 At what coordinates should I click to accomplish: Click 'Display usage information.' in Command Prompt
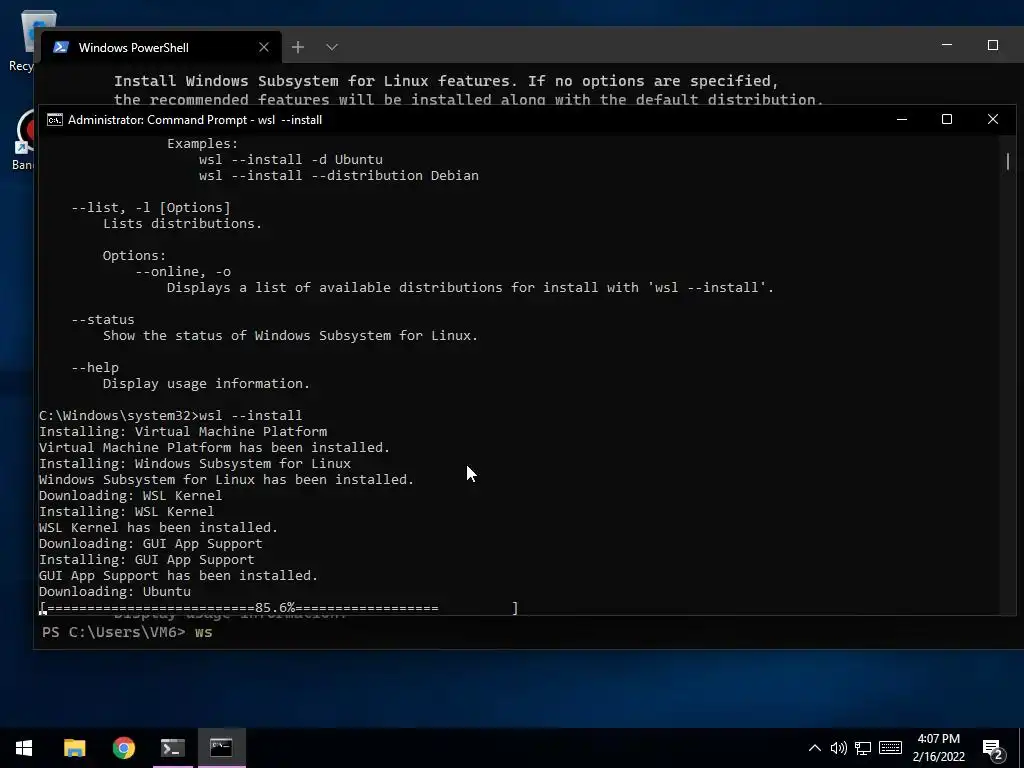coord(206,383)
